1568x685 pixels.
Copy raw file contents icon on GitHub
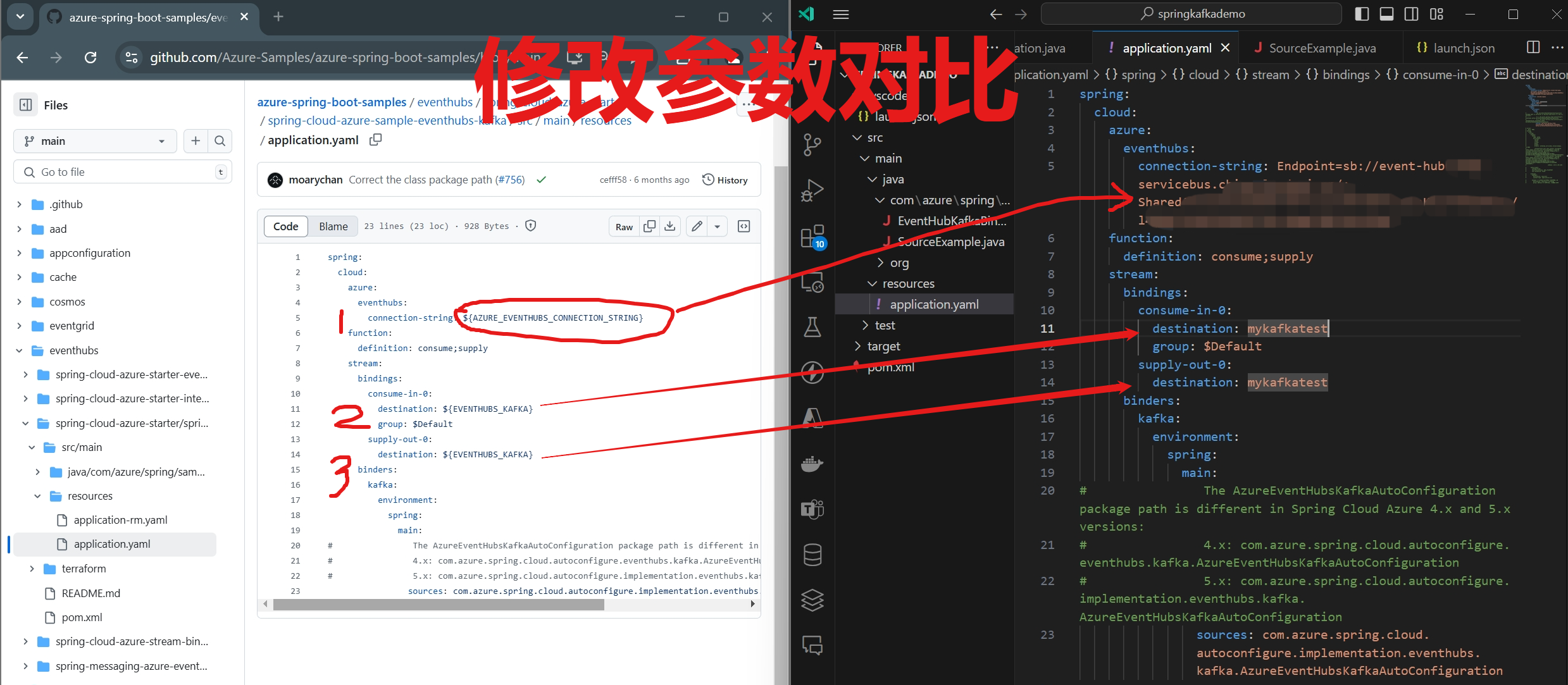[x=649, y=226]
